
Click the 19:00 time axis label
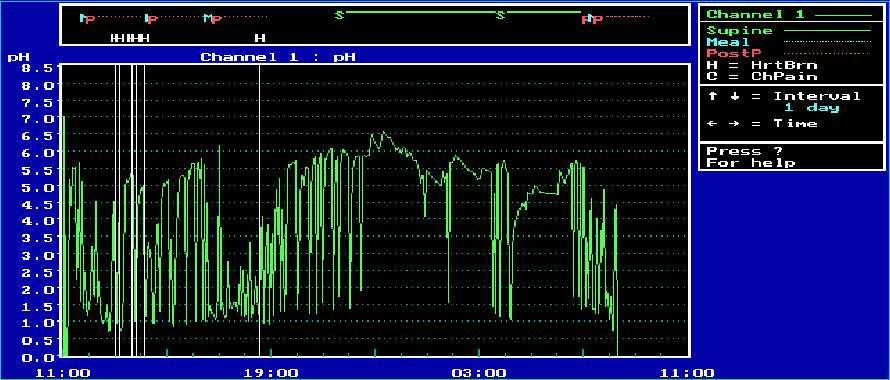271,373
